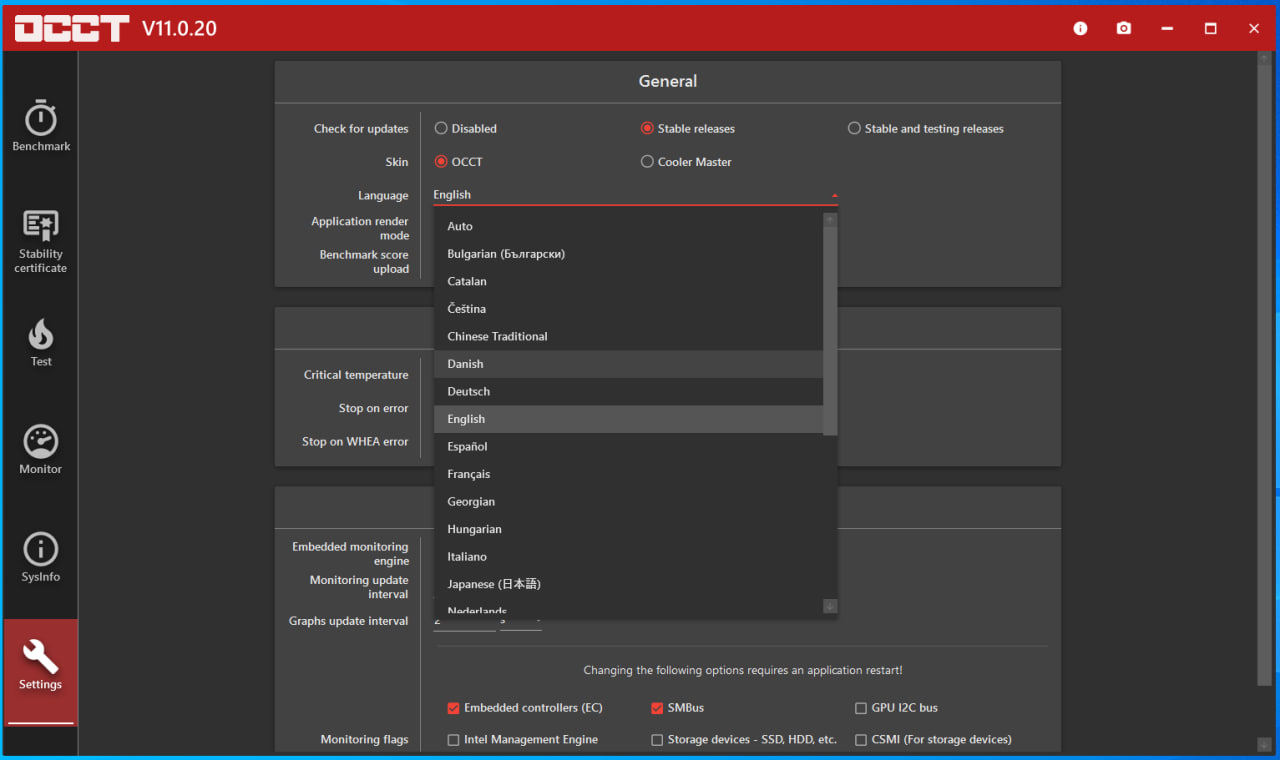Image resolution: width=1280 pixels, height=760 pixels.
Task: Click the language list scroll up arrow
Action: click(x=830, y=219)
